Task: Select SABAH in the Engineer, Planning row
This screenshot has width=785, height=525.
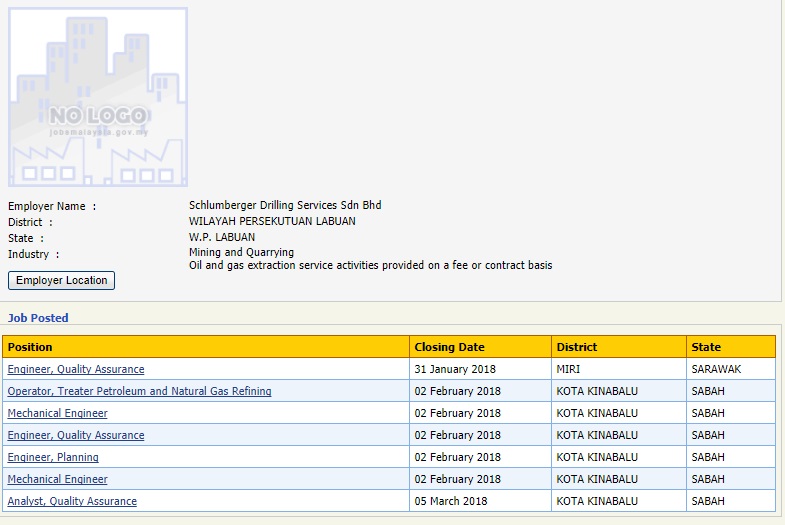Action: point(708,457)
